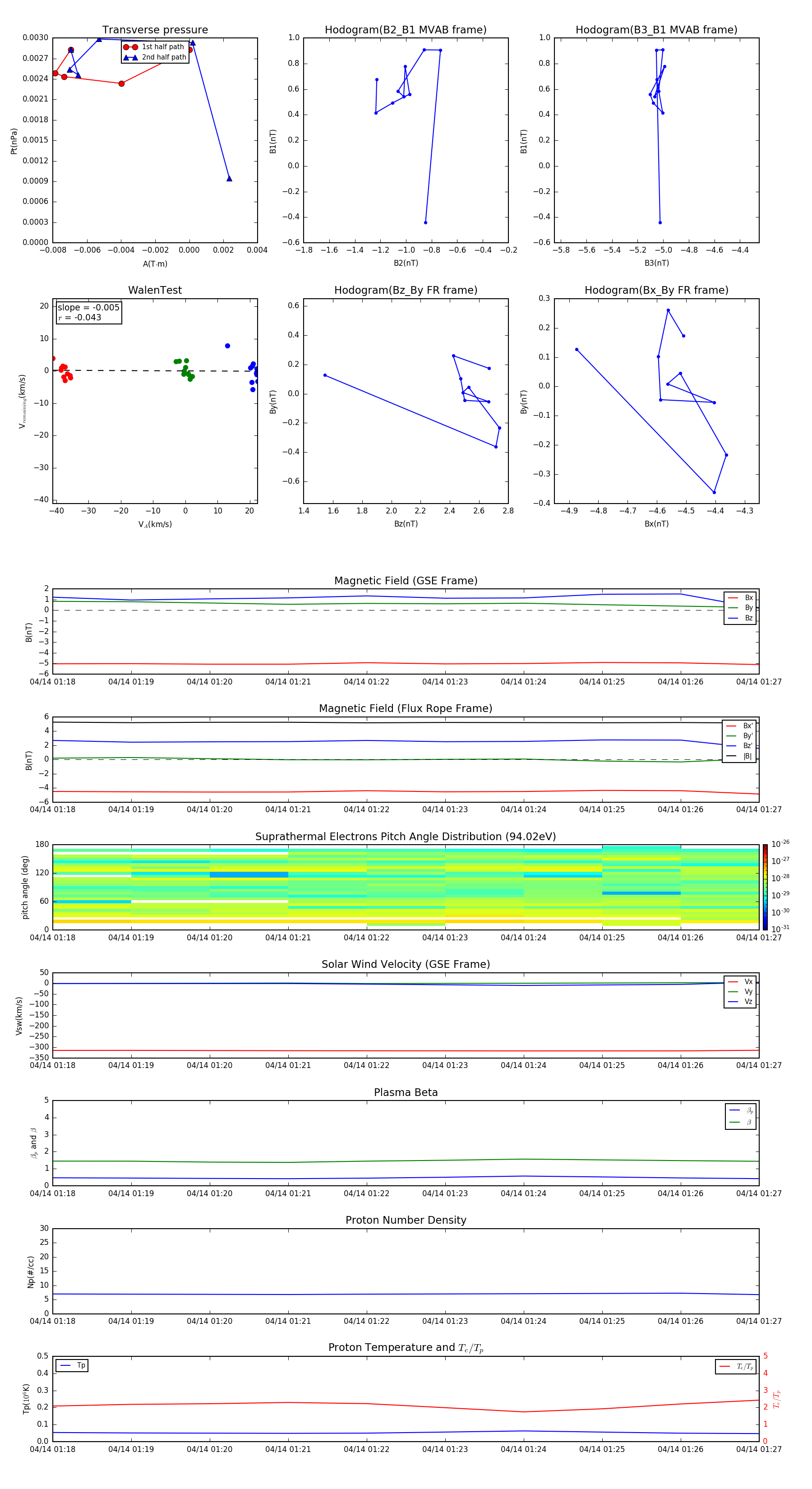The image size is (812, 1489).
Task: Select 'By' in GSE magnetic field legend
Action: pos(740,607)
